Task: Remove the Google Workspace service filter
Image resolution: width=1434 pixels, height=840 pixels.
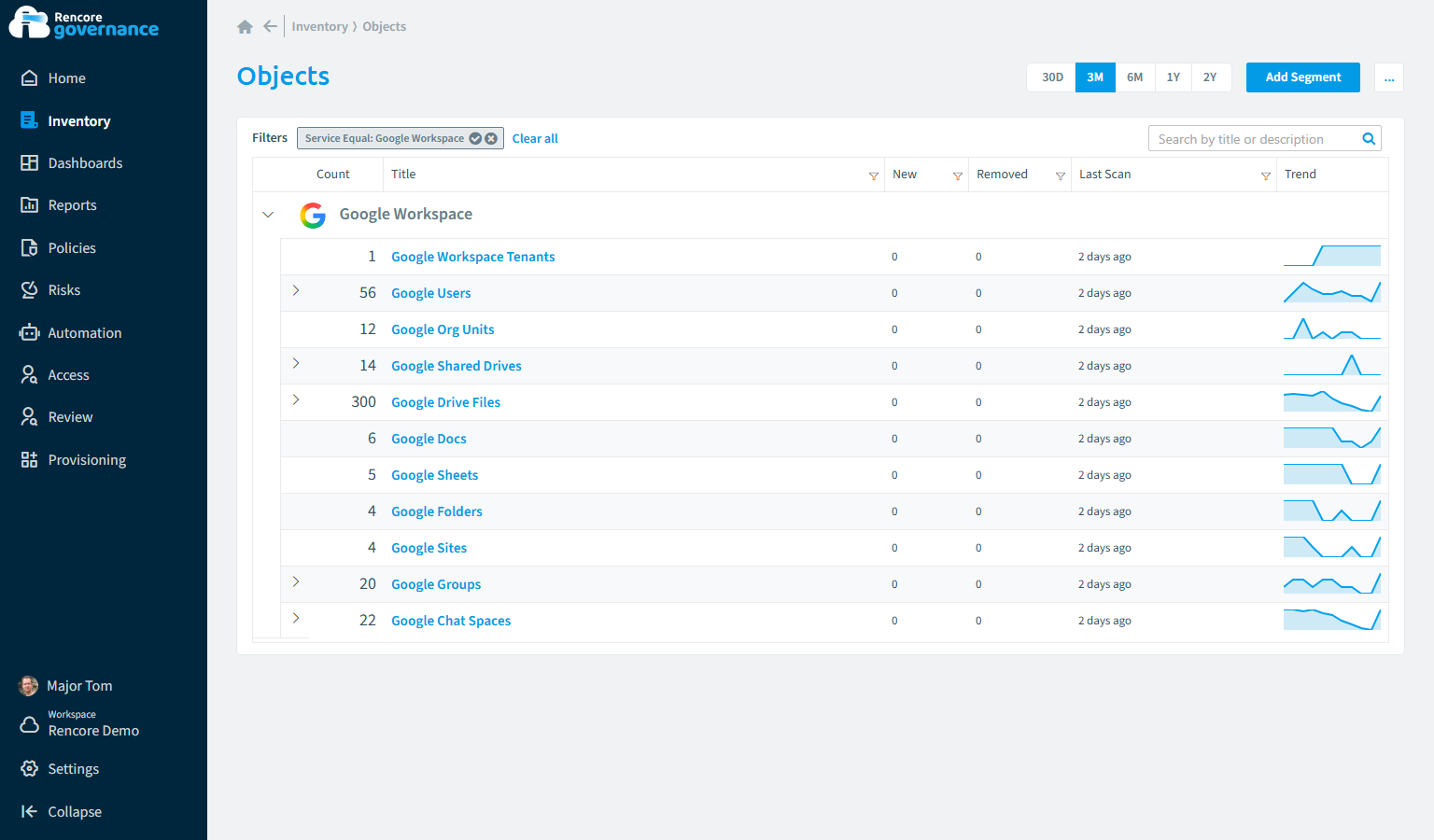Action: pyautogui.click(x=491, y=138)
